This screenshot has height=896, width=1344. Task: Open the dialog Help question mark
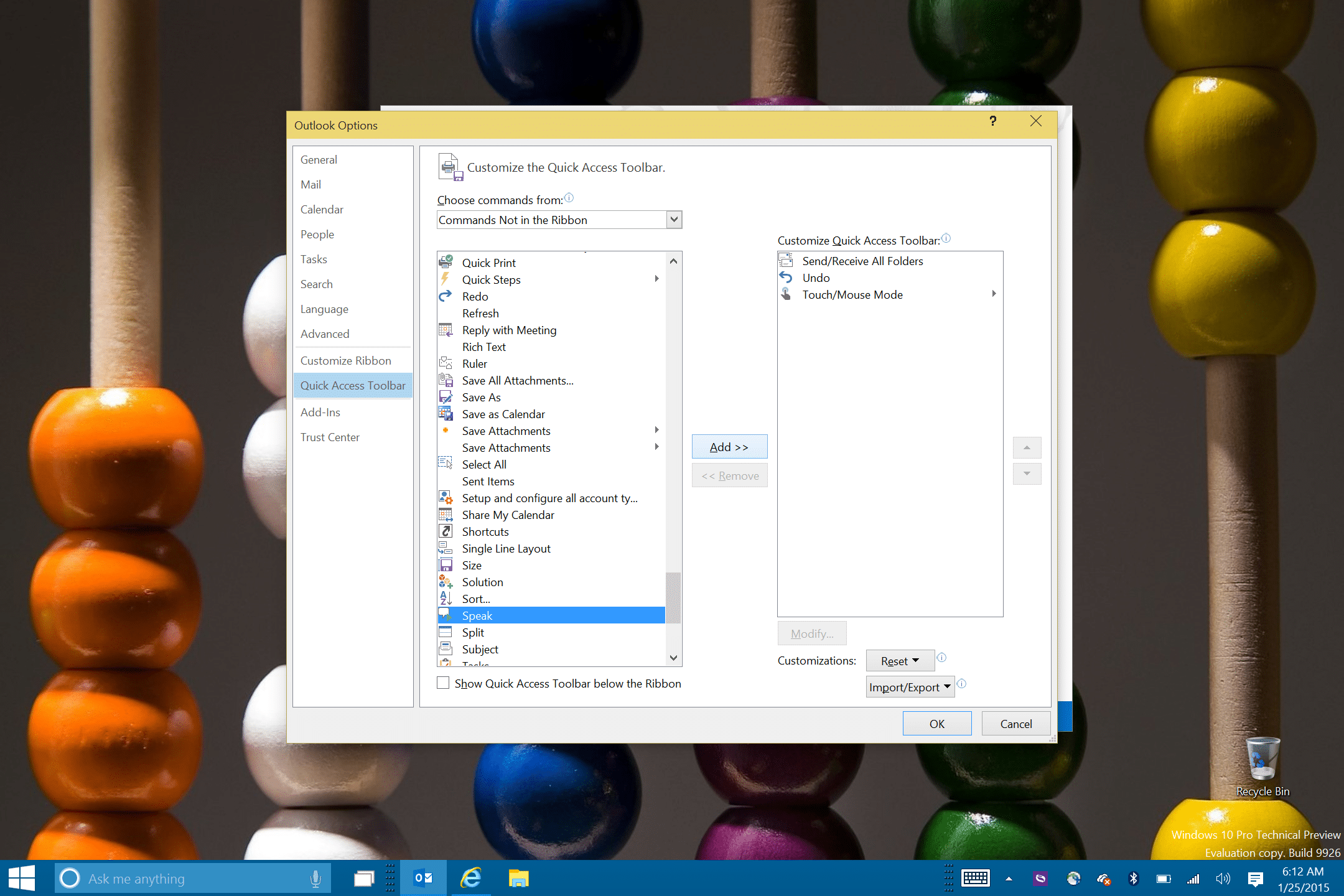(x=993, y=121)
